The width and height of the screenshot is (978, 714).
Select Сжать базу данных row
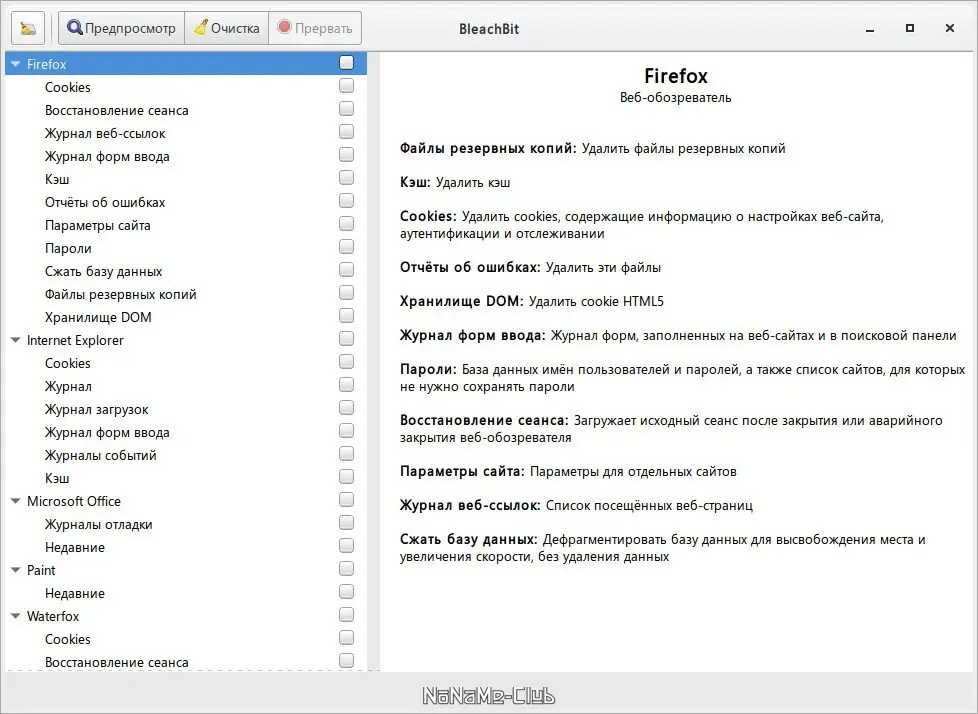tap(186, 271)
